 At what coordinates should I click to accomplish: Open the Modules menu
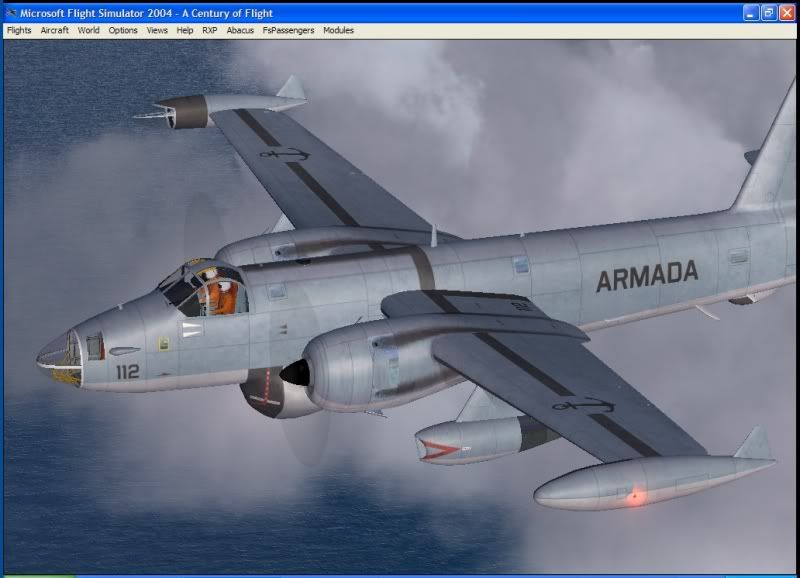[x=338, y=31]
